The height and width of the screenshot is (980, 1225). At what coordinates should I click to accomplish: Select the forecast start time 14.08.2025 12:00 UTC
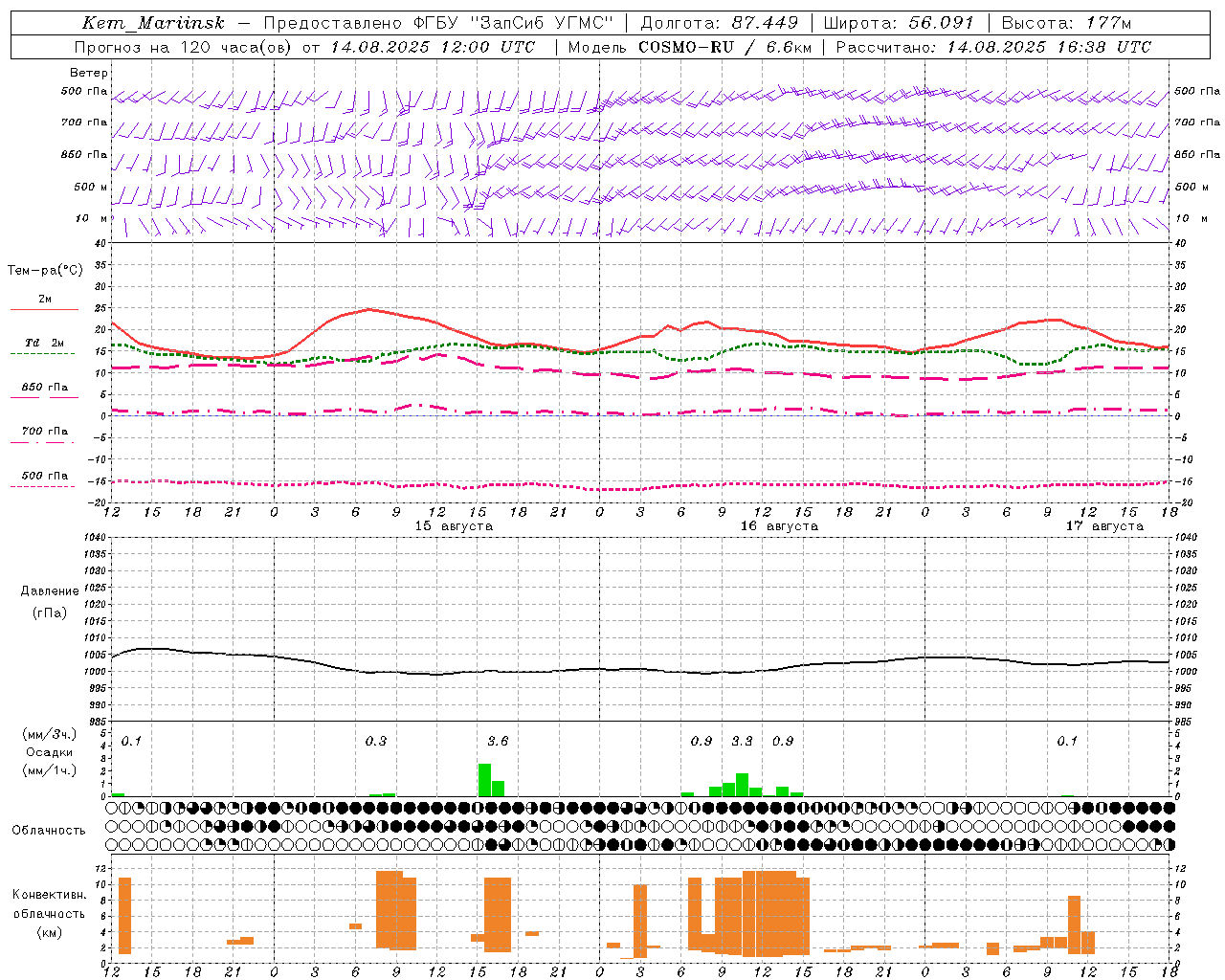pos(433,47)
